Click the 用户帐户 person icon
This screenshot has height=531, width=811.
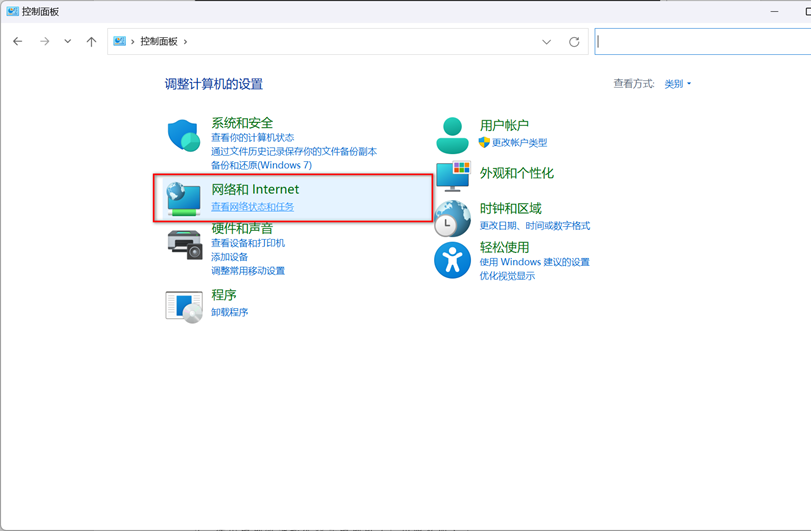tap(452, 135)
